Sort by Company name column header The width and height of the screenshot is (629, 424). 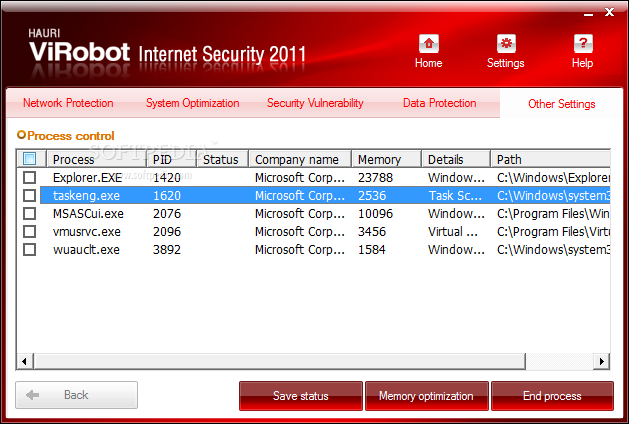pos(300,159)
